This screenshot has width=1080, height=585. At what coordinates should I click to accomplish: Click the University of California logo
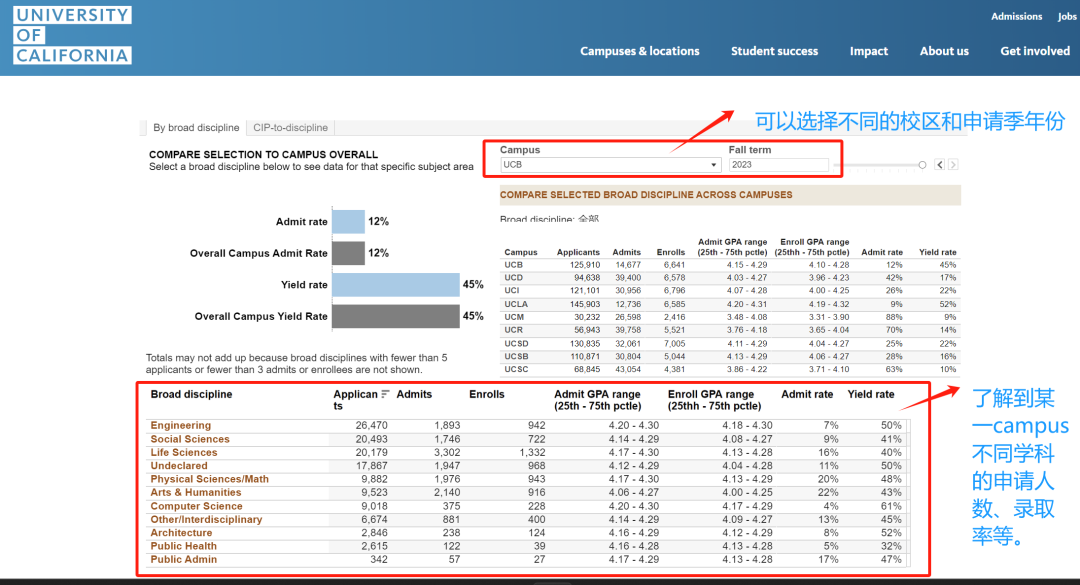(72, 35)
